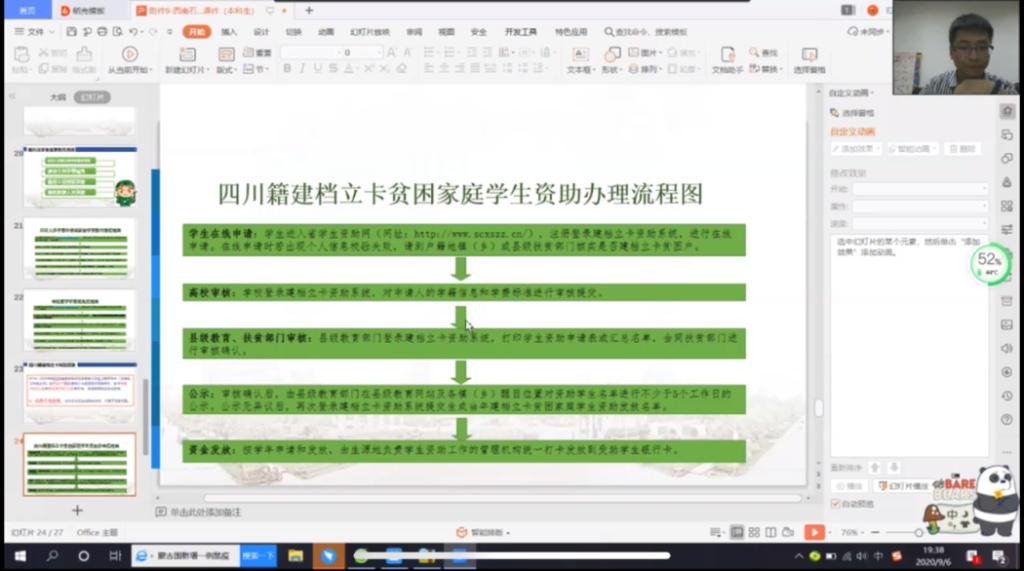Expand the font size combo box
1024x571 pixels.
click(x=377, y=52)
